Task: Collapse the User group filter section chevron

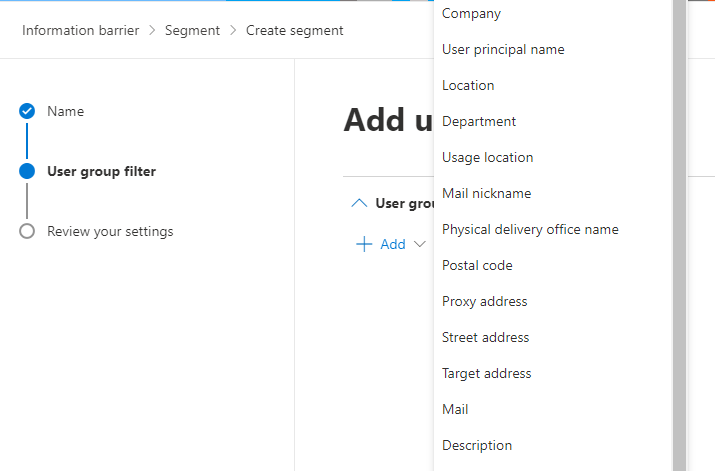Action: point(359,203)
